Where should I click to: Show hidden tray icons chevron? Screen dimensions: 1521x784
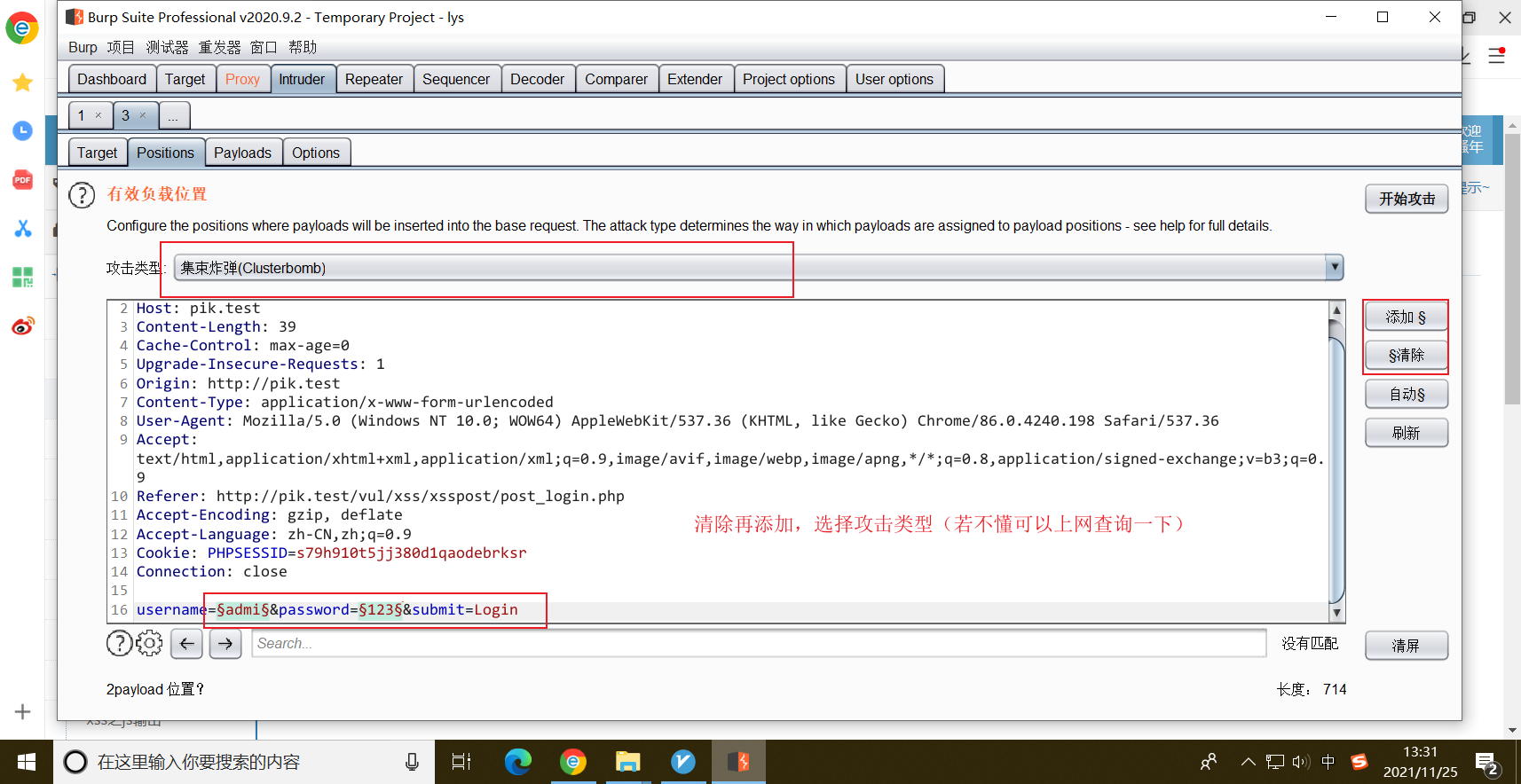pyautogui.click(x=1248, y=762)
